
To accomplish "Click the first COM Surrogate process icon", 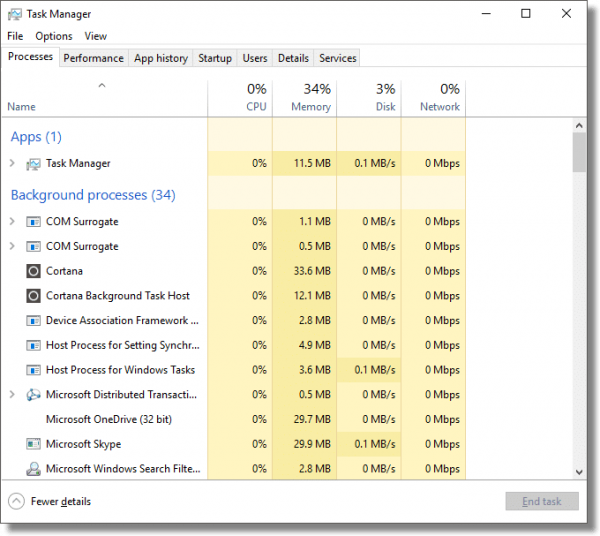I will click(x=33, y=222).
